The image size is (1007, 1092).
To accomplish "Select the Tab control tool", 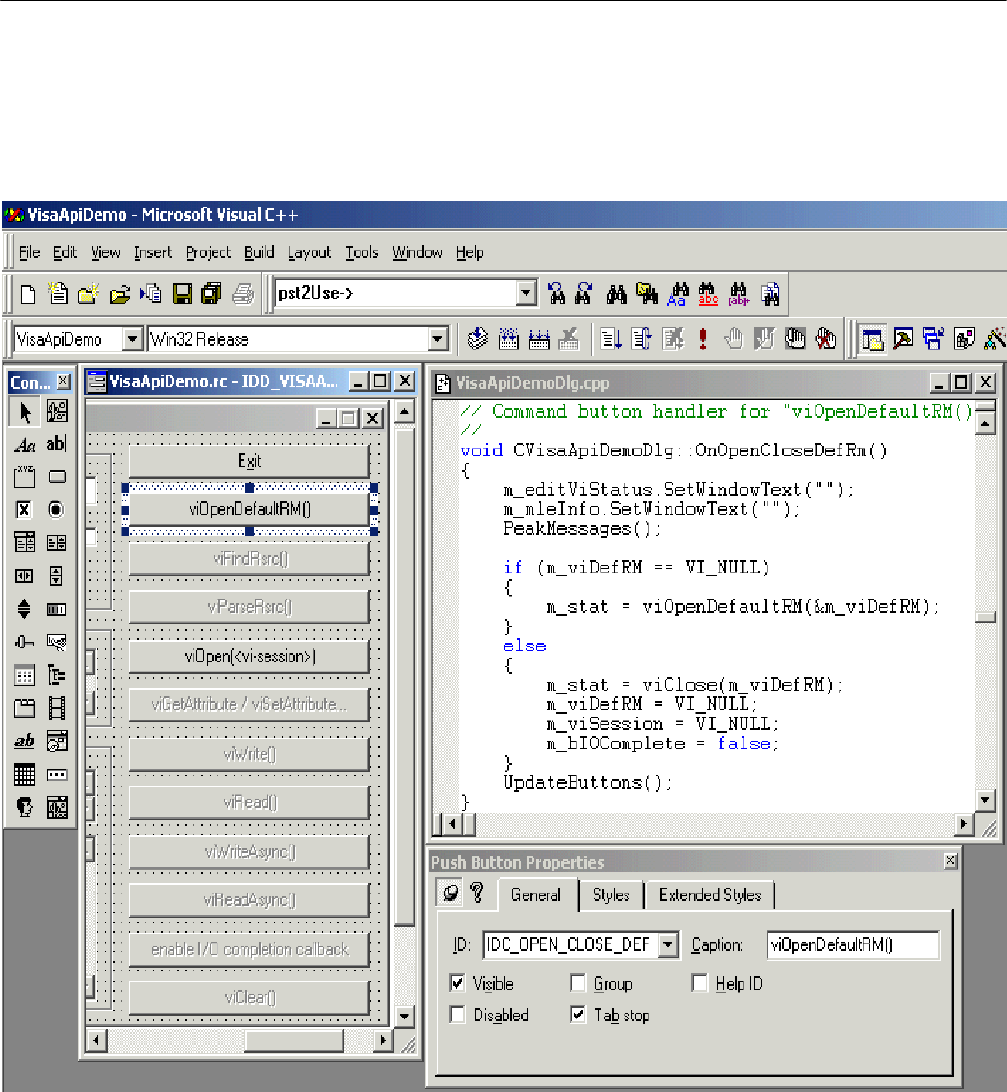I will 24,708.
